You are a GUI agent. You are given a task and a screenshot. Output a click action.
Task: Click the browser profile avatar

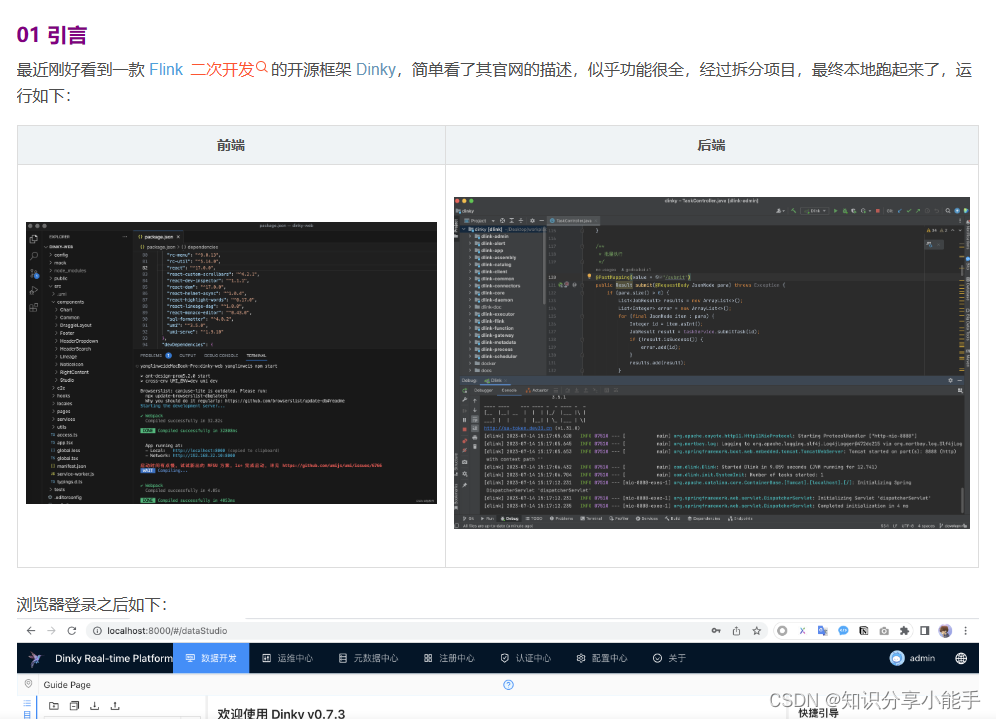[945, 631]
